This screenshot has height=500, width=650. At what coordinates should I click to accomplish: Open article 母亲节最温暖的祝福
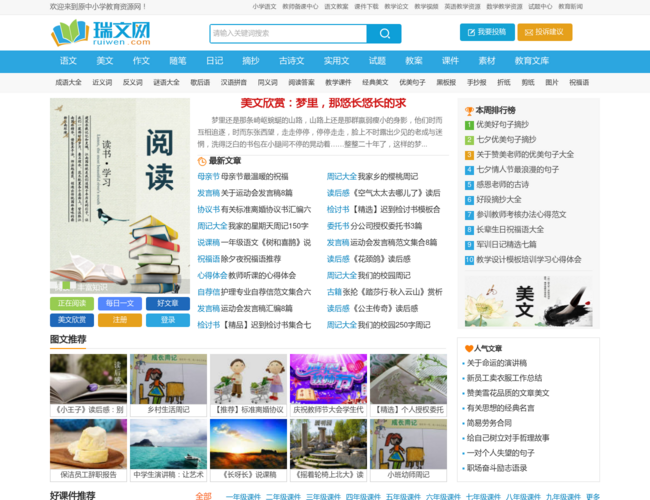tap(255, 177)
